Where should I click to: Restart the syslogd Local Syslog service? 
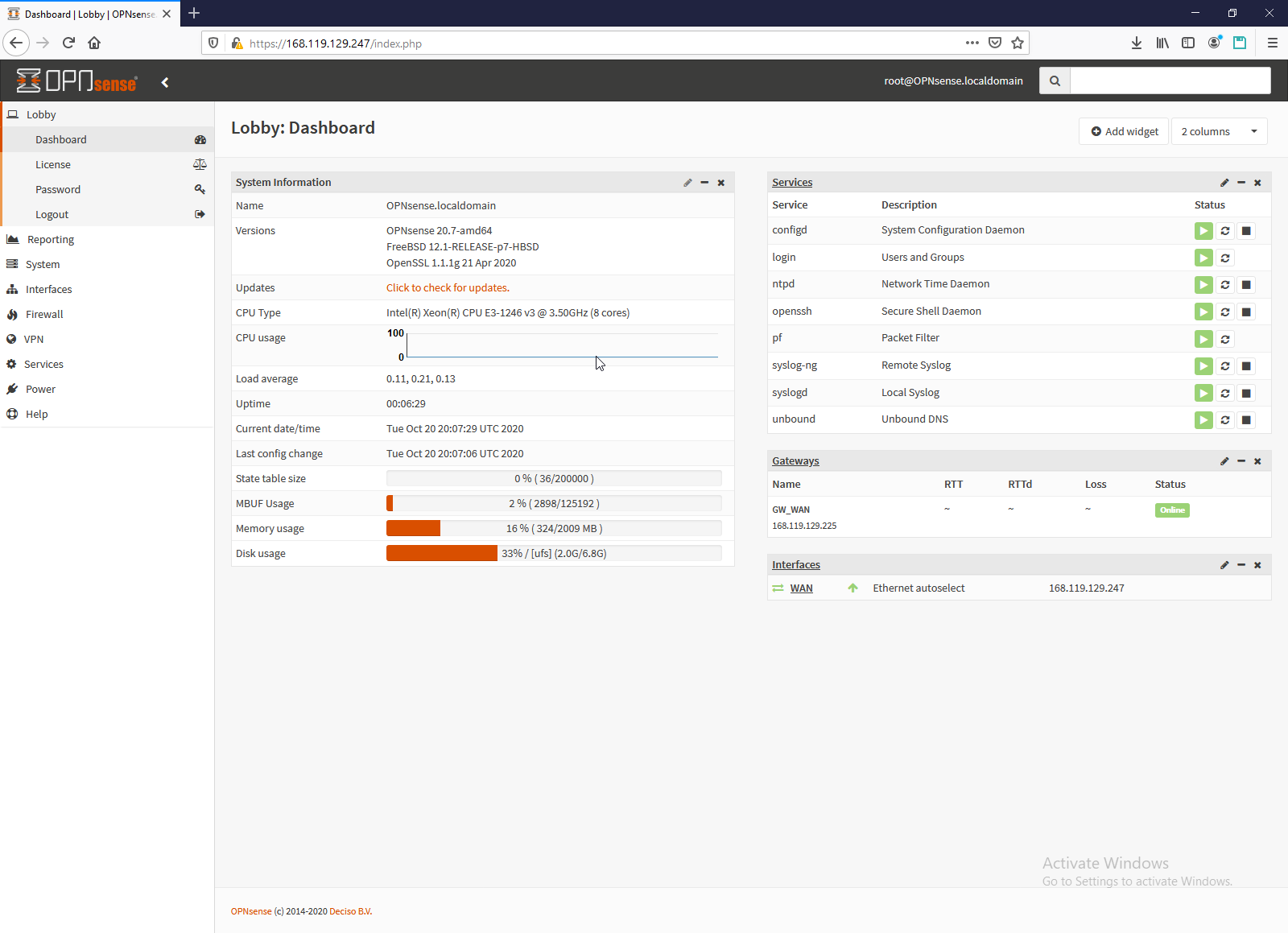pos(1225,393)
